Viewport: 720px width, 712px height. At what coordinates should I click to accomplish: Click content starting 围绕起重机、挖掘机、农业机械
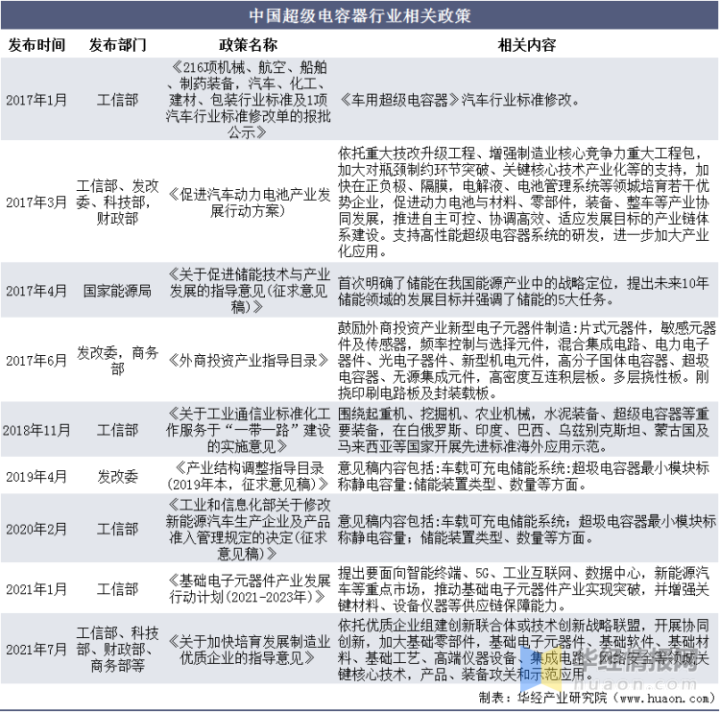pyautogui.click(x=524, y=430)
